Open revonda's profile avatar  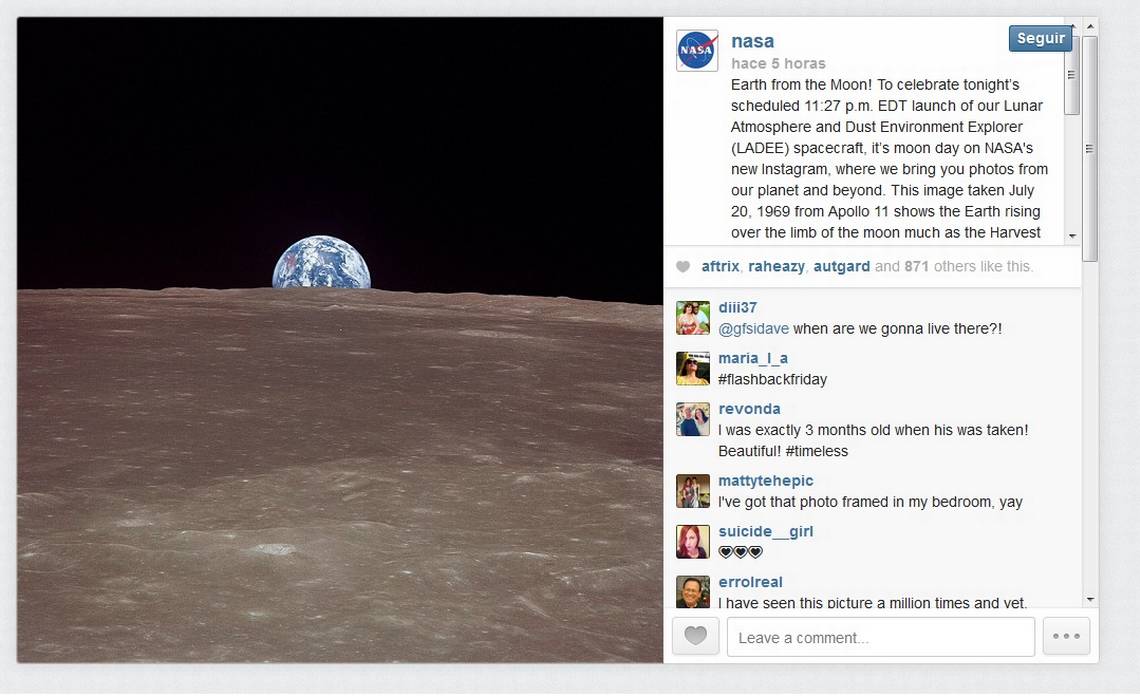tap(692, 419)
